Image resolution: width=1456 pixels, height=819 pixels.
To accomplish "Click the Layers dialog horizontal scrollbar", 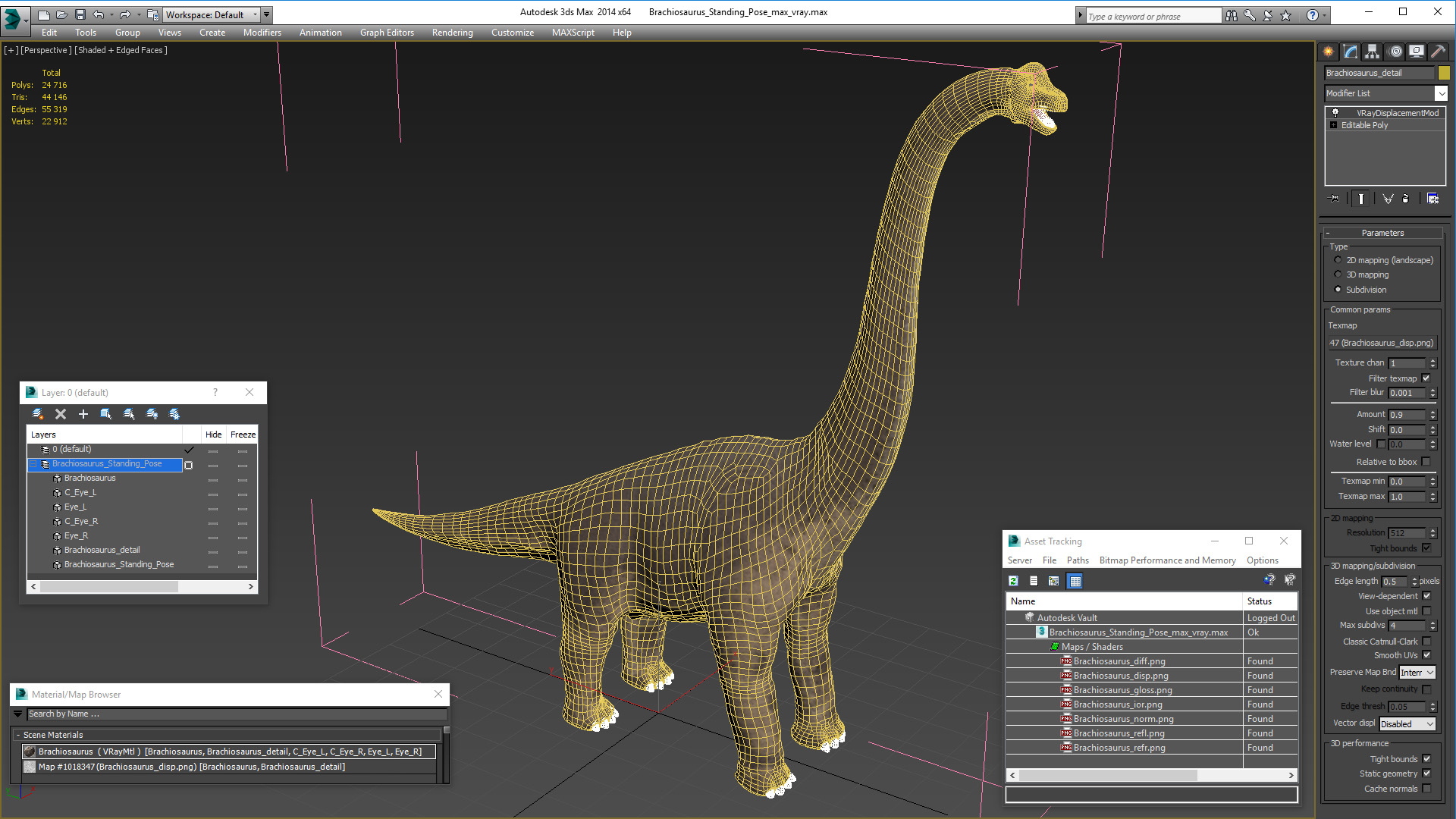I will [x=142, y=587].
